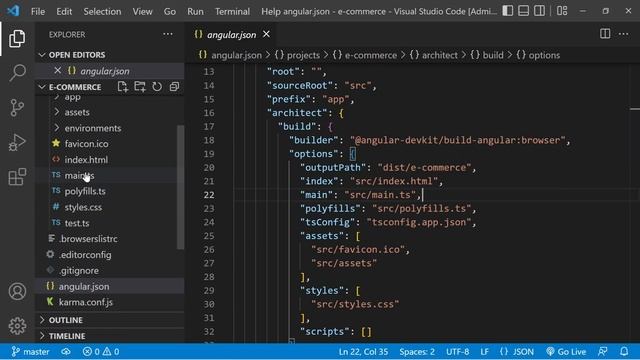Open .editorconfig in the Explorer

click(x=110, y=255)
